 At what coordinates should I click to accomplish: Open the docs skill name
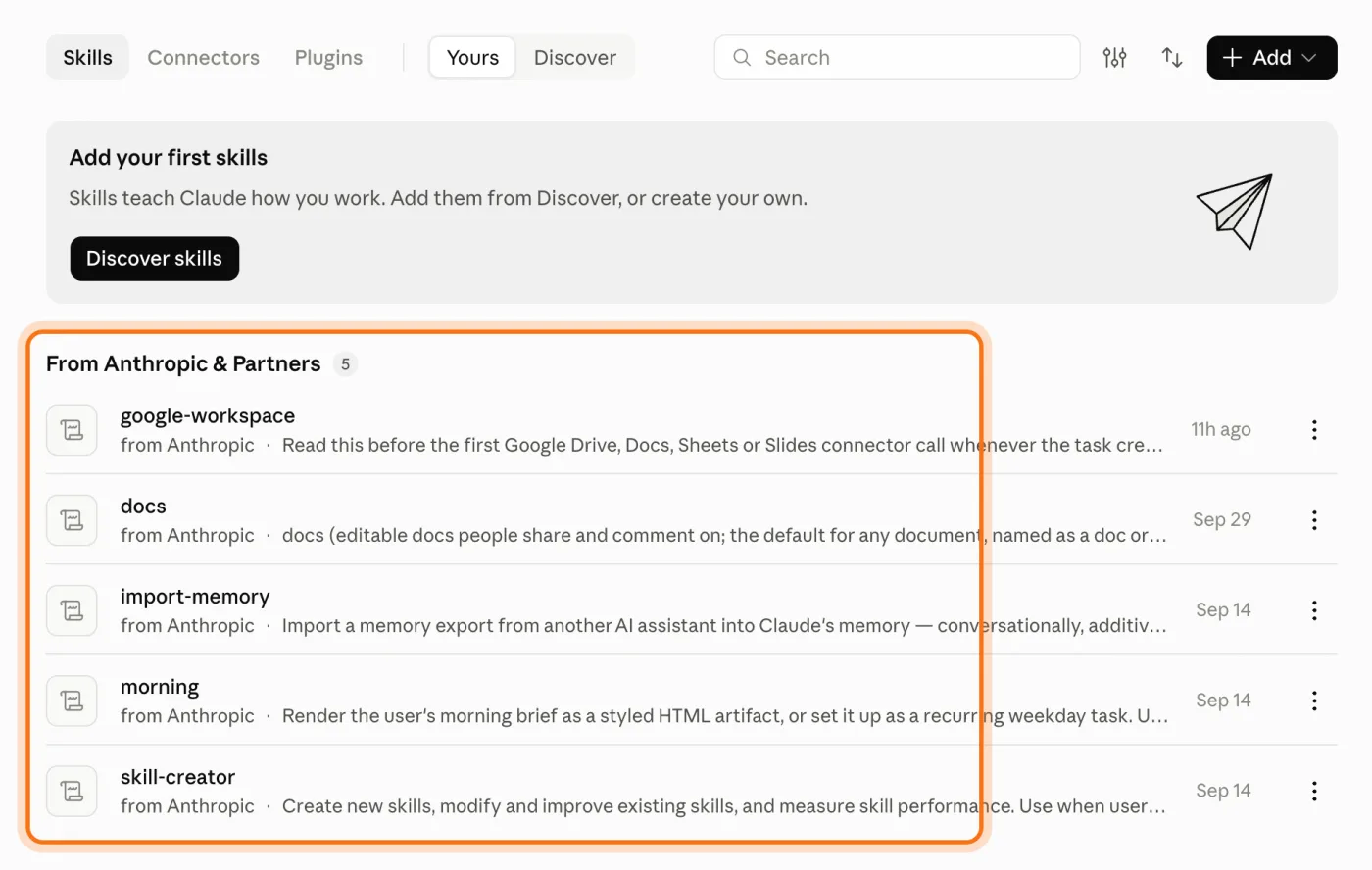pos(143,507)
